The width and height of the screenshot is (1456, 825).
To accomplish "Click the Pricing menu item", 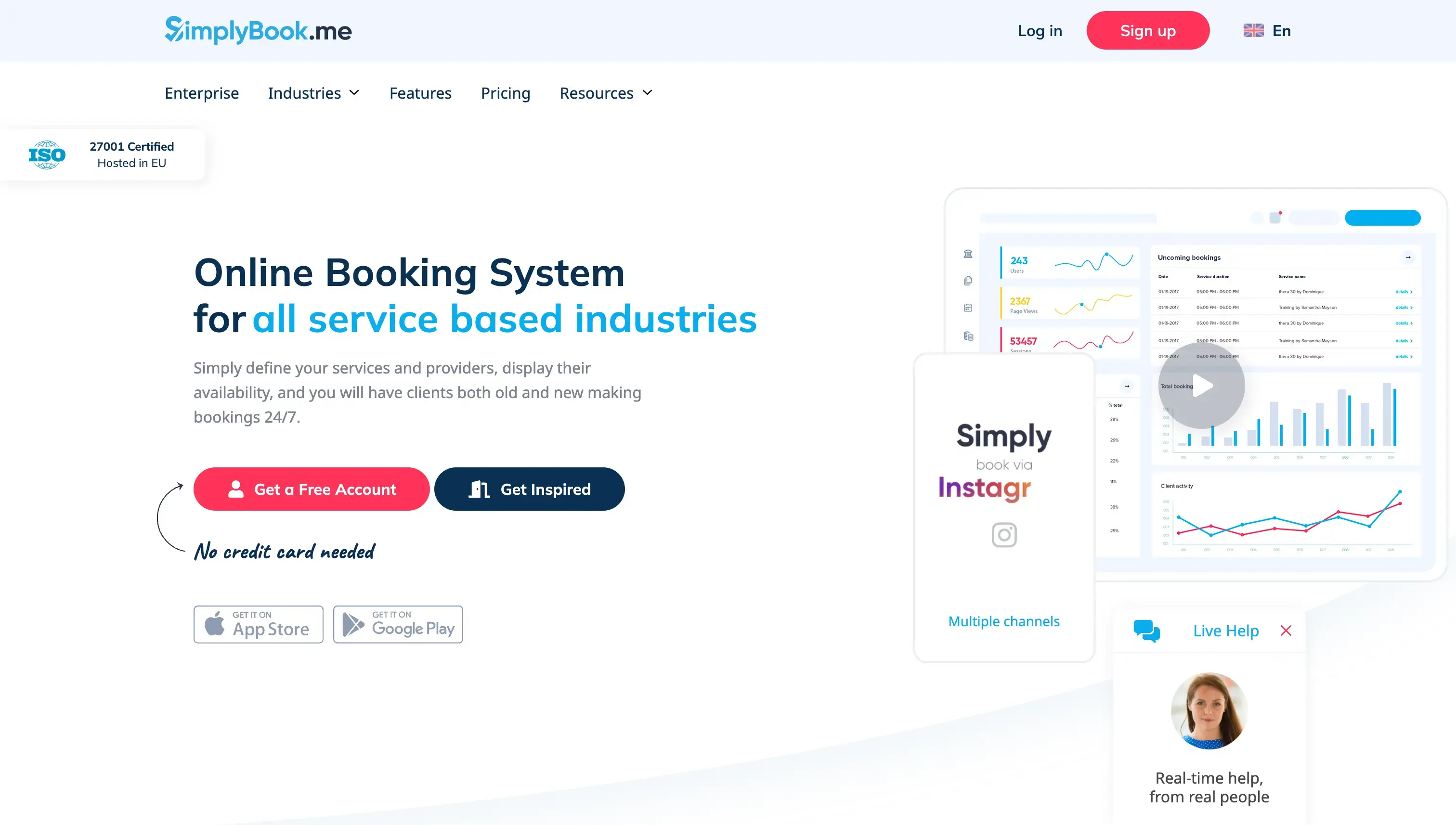I will [505, 92].
